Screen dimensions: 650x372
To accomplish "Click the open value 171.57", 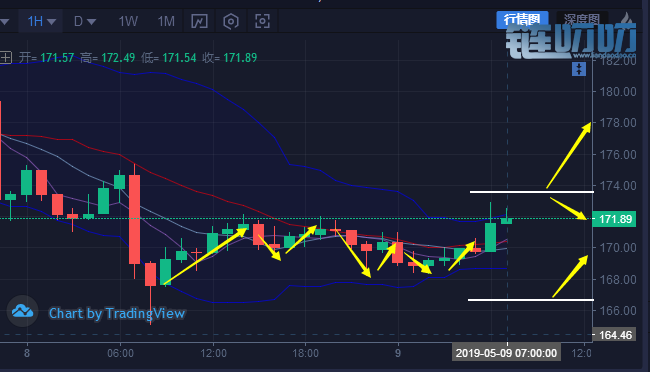I will point(57,58).
